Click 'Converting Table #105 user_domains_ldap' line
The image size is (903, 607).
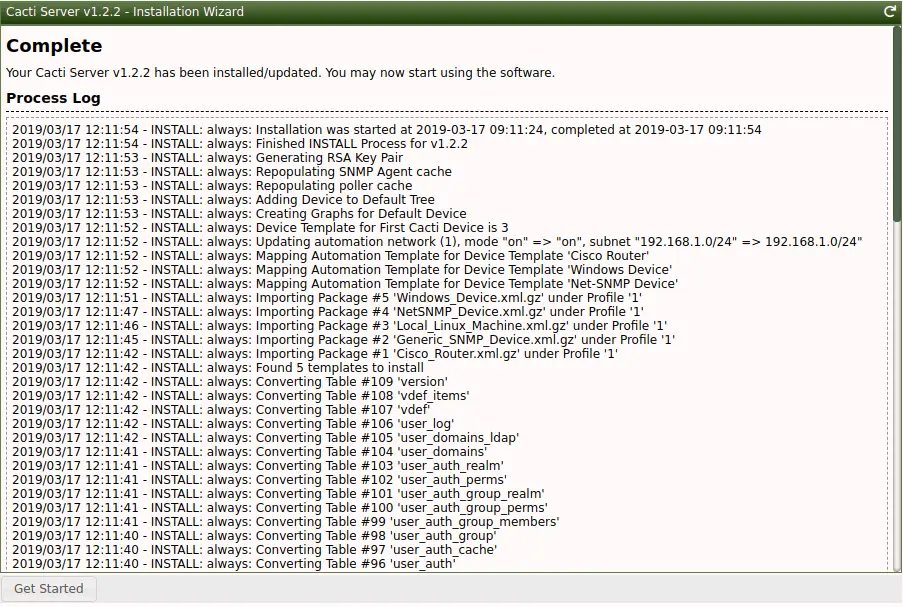pos(265,438)
